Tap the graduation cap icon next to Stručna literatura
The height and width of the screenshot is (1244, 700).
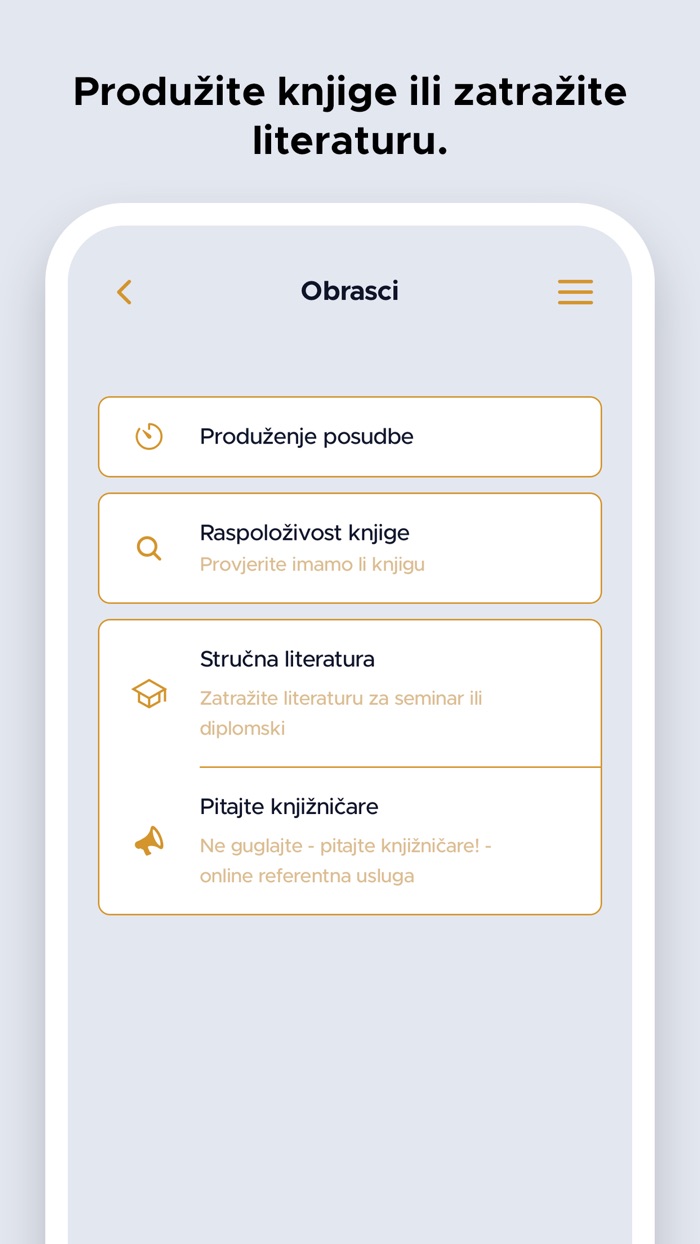pos(148,693)
